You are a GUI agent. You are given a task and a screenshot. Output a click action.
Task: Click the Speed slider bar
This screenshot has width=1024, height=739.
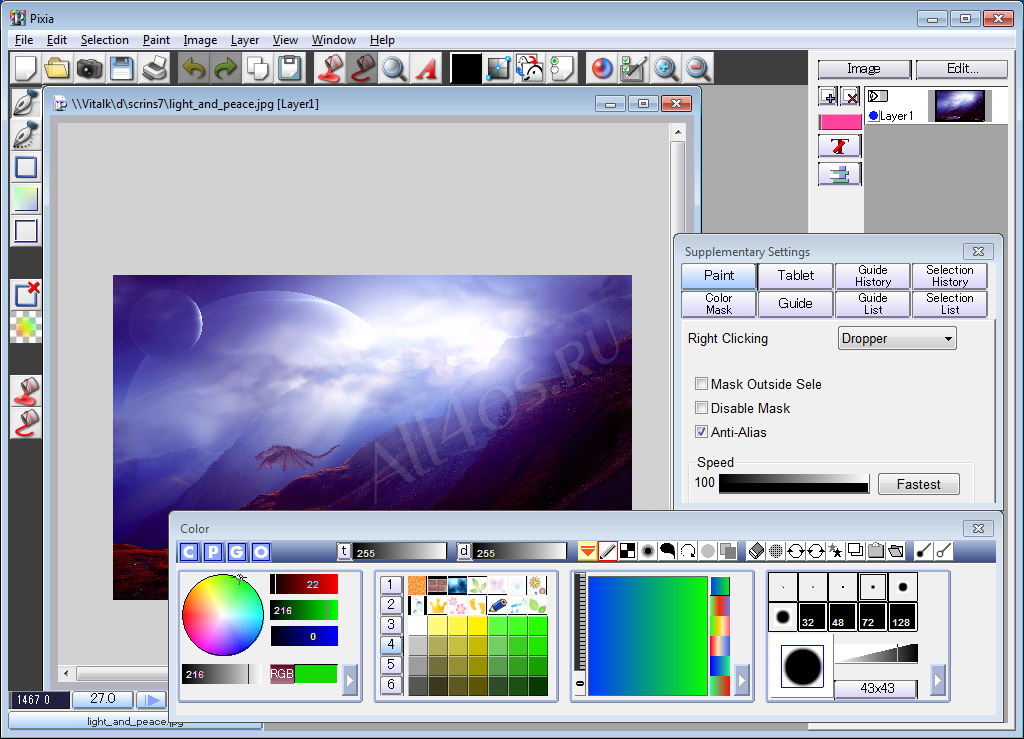click(x=793, y=483)
